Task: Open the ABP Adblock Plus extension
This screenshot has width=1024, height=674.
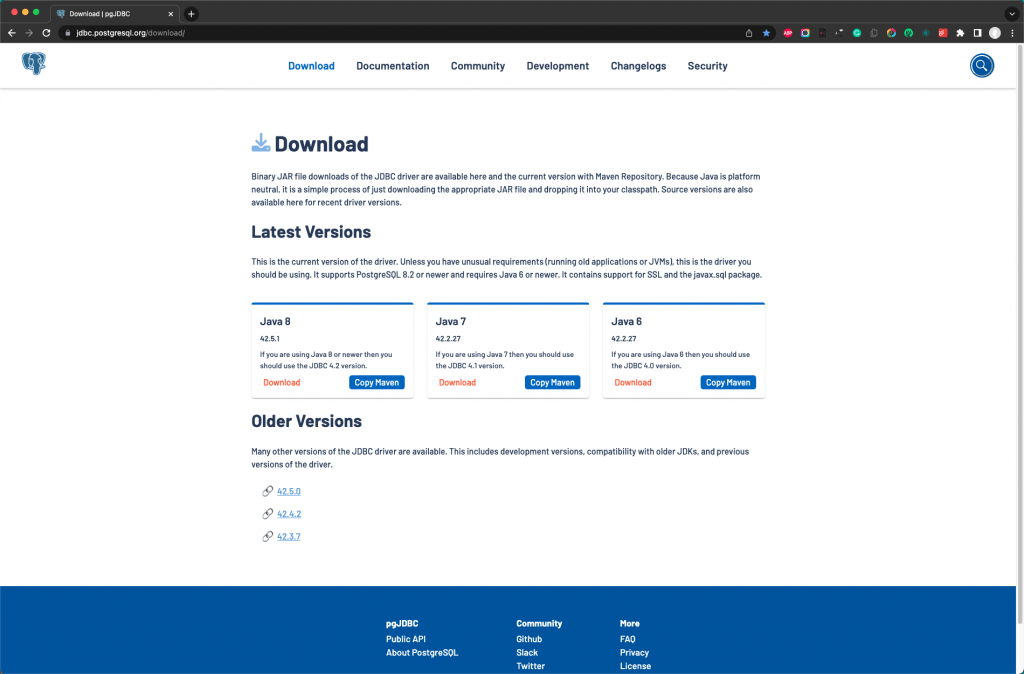Action: coord(788,33)
